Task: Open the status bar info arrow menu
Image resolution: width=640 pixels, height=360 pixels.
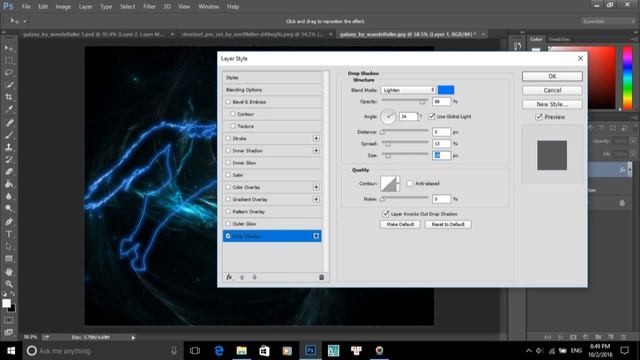Action: click(133, 338)
